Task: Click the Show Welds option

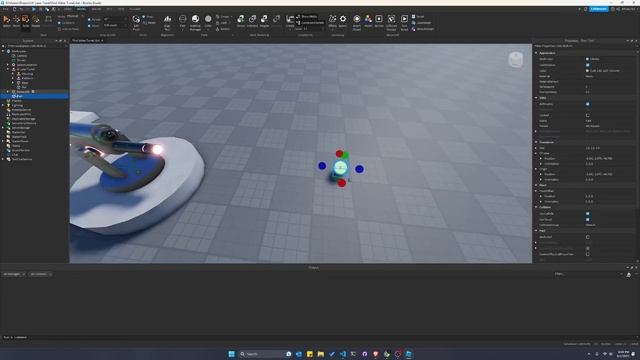Action: (x=307, y=17)
